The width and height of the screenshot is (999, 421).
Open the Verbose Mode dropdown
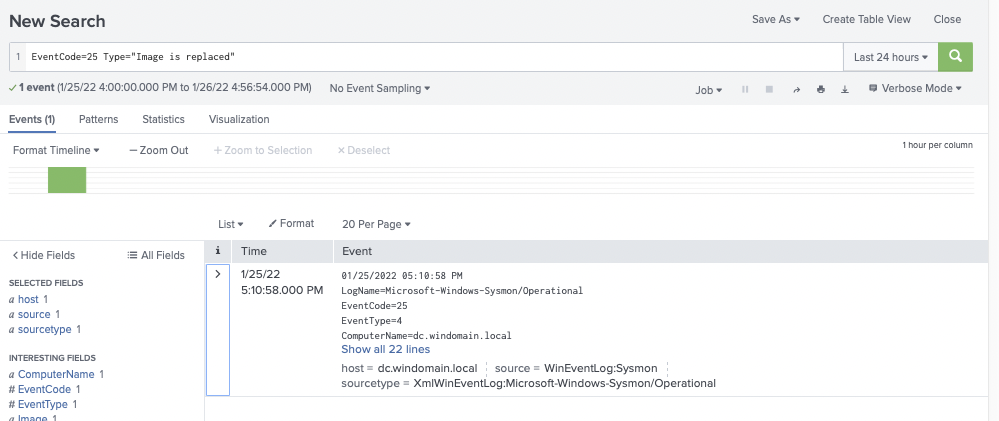(915, 89)
